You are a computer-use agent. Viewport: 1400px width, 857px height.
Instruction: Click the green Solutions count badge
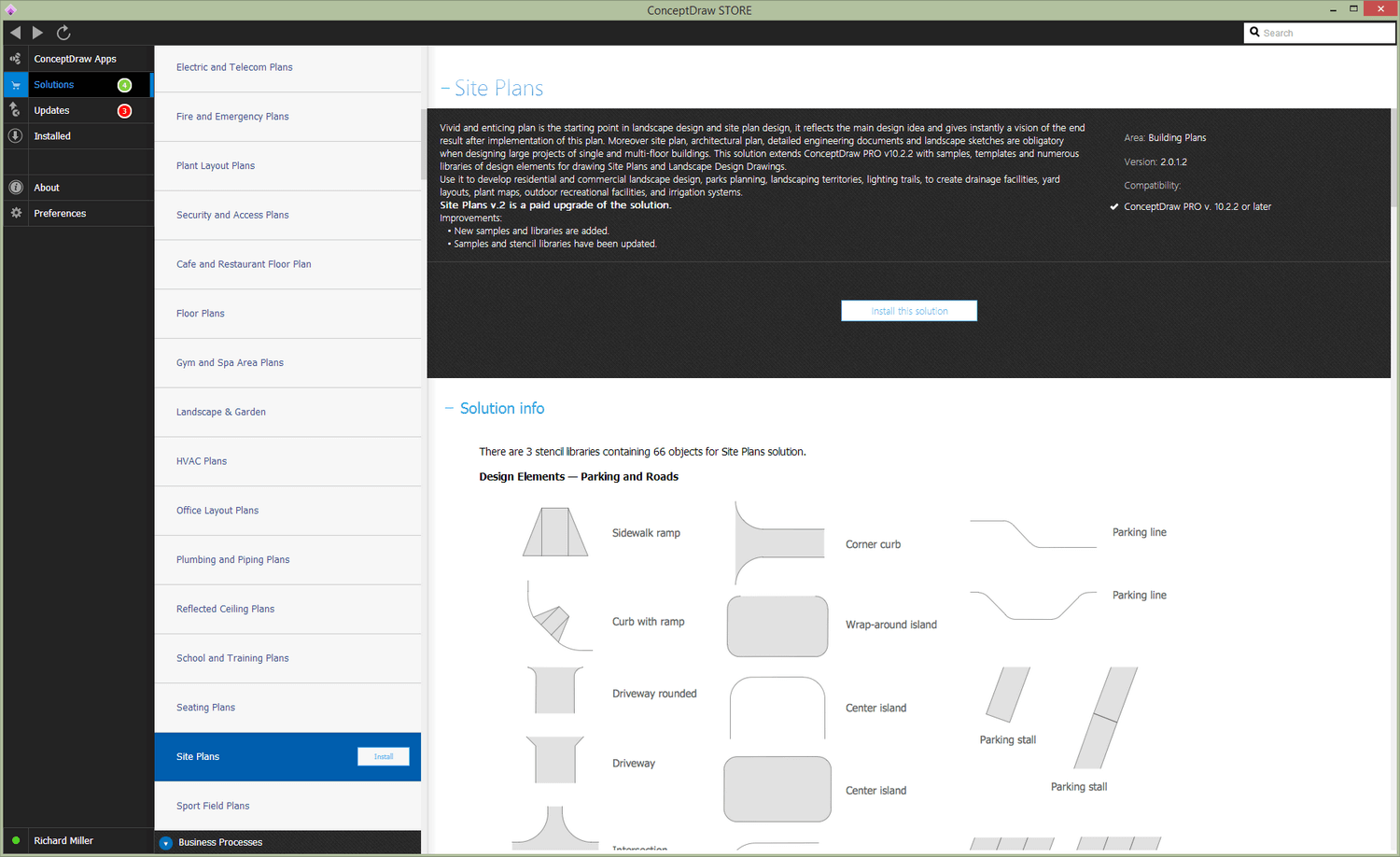pyautogui.click(x=124, y=85)
